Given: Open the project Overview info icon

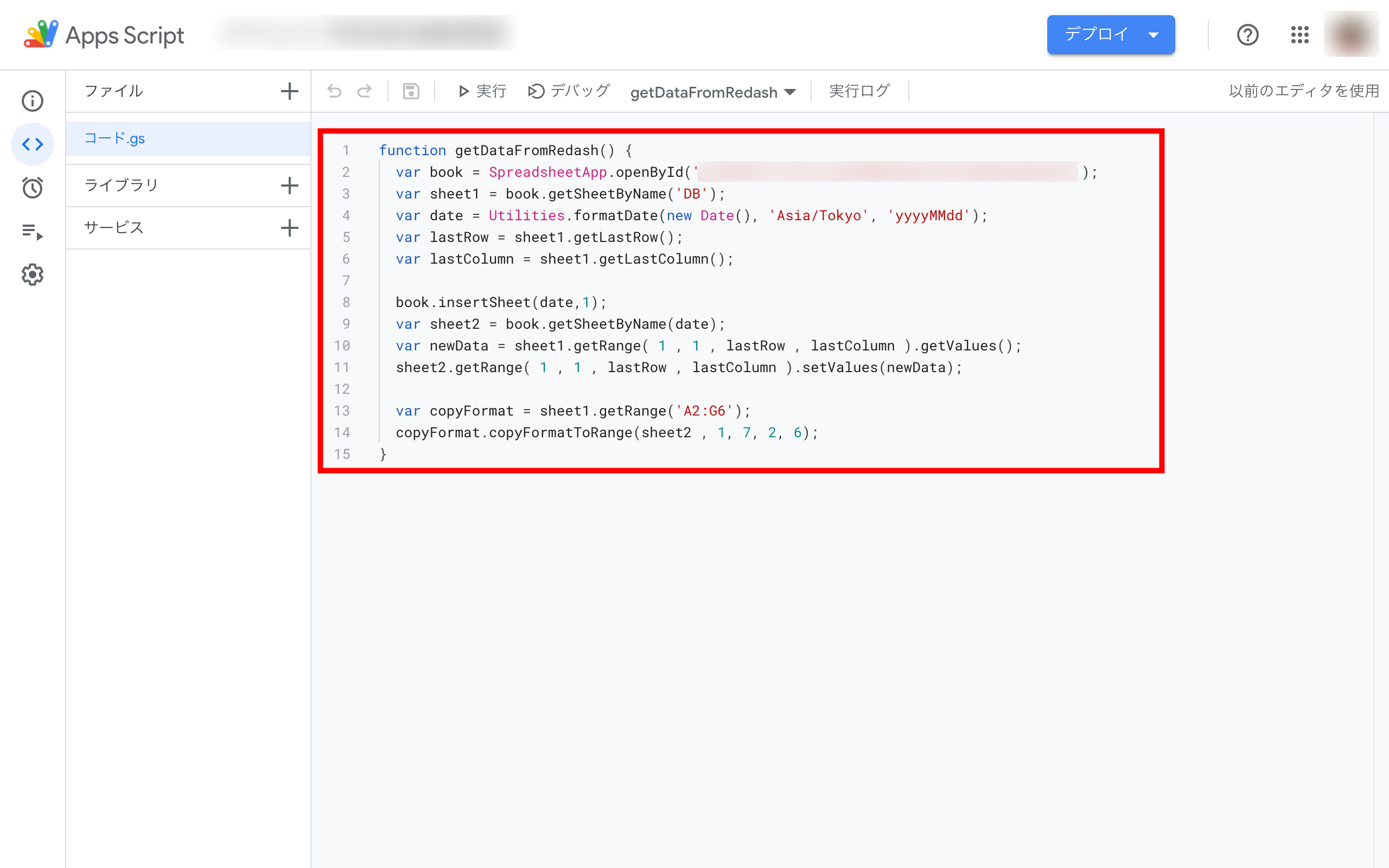Looking at the screenshot, I should (33, 101).
